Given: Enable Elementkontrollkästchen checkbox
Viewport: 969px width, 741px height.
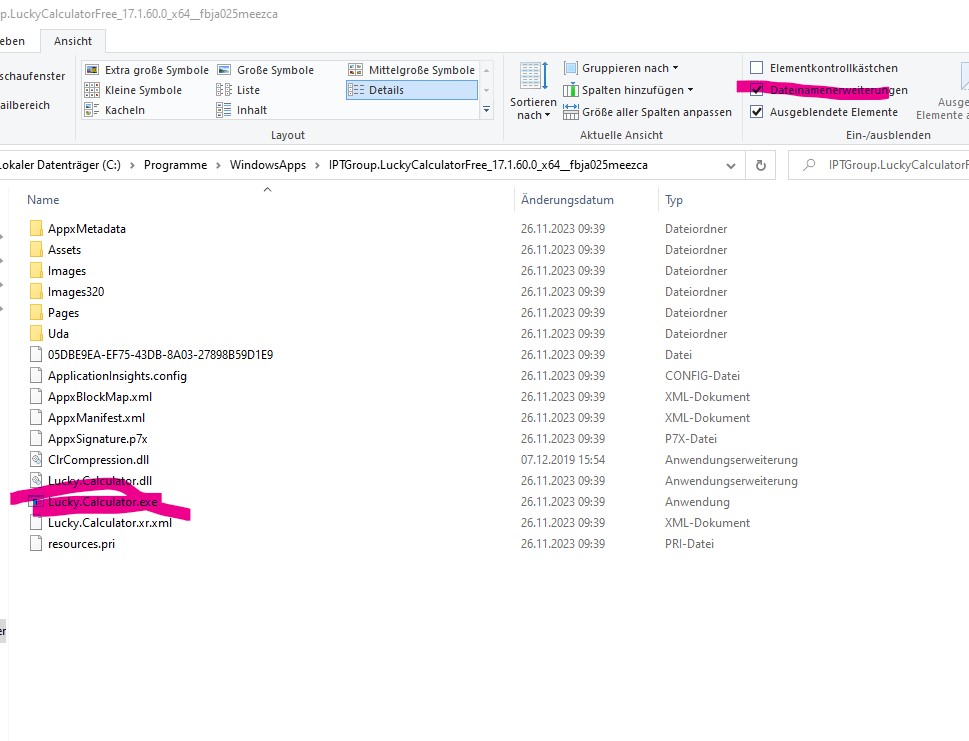Looking at the screenshot, I should click(756, 67).
